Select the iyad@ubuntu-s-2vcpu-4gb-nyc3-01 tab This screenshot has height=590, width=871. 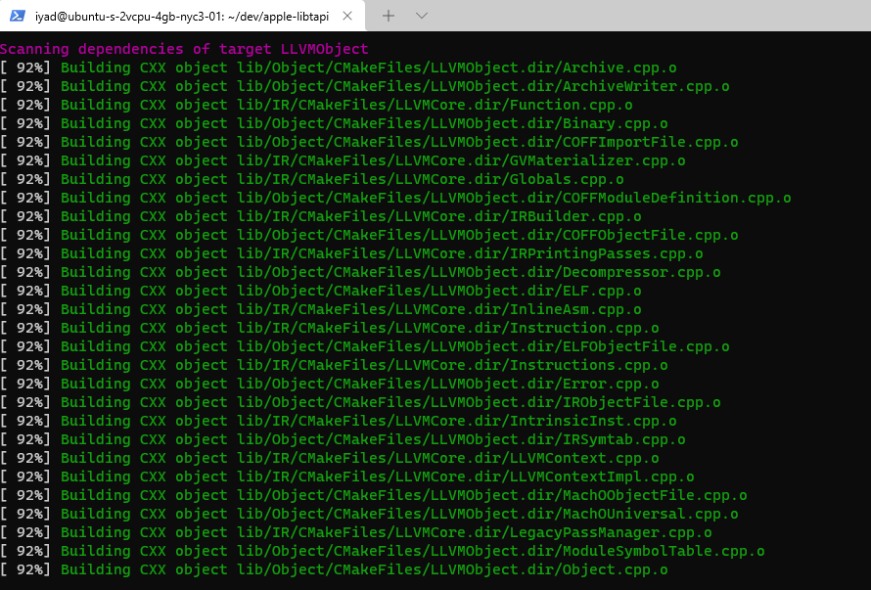(182, 16)
